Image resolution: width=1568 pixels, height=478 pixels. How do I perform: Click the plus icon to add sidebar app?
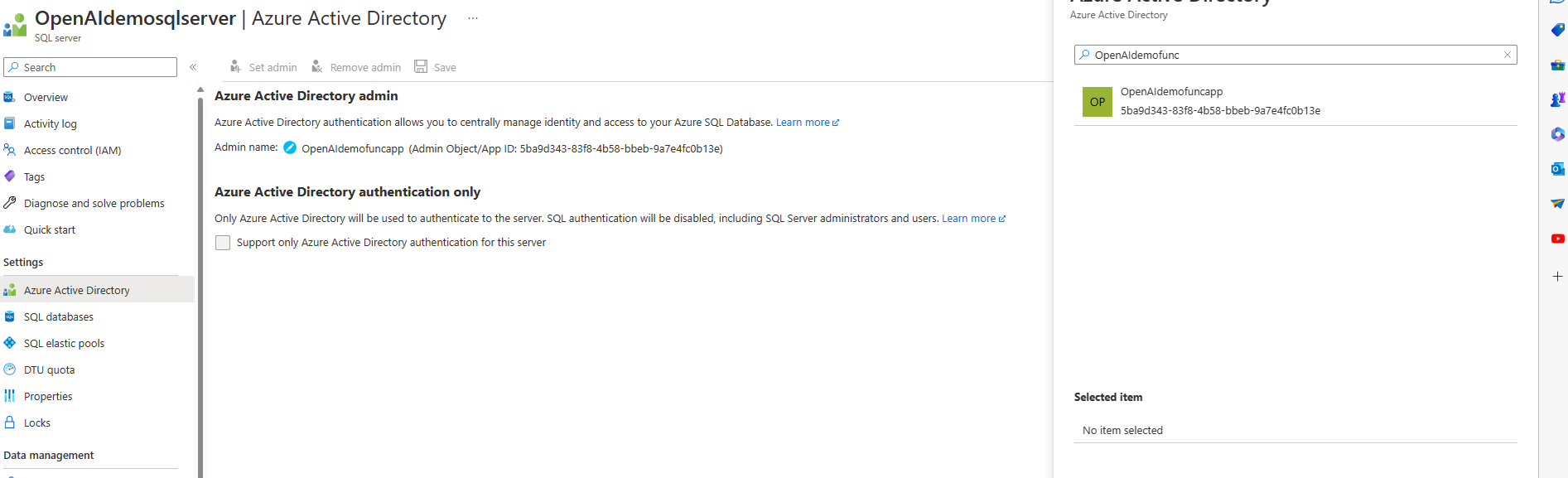coord(1557,277)
